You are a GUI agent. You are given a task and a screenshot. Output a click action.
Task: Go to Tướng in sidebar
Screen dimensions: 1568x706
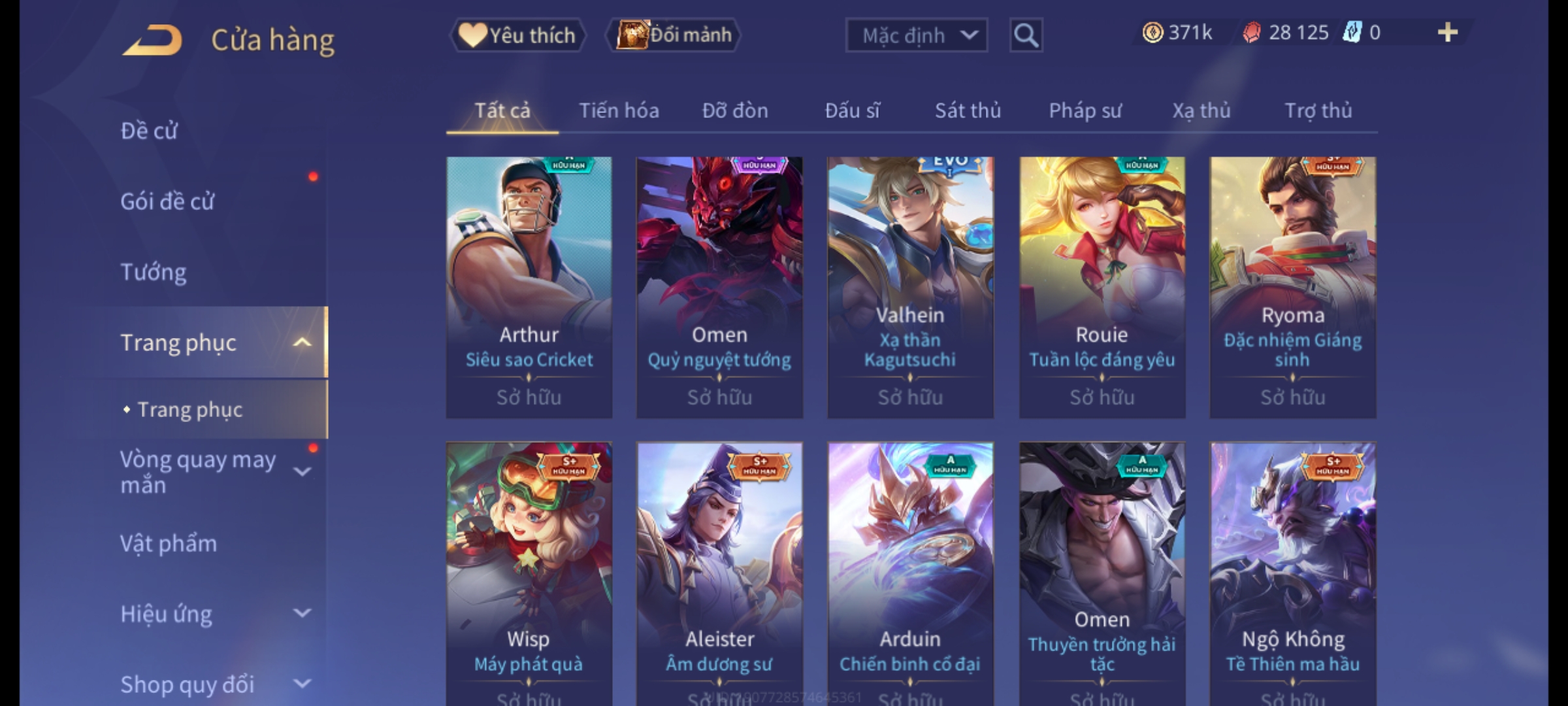pyautogui.click(x=154, y=272)
